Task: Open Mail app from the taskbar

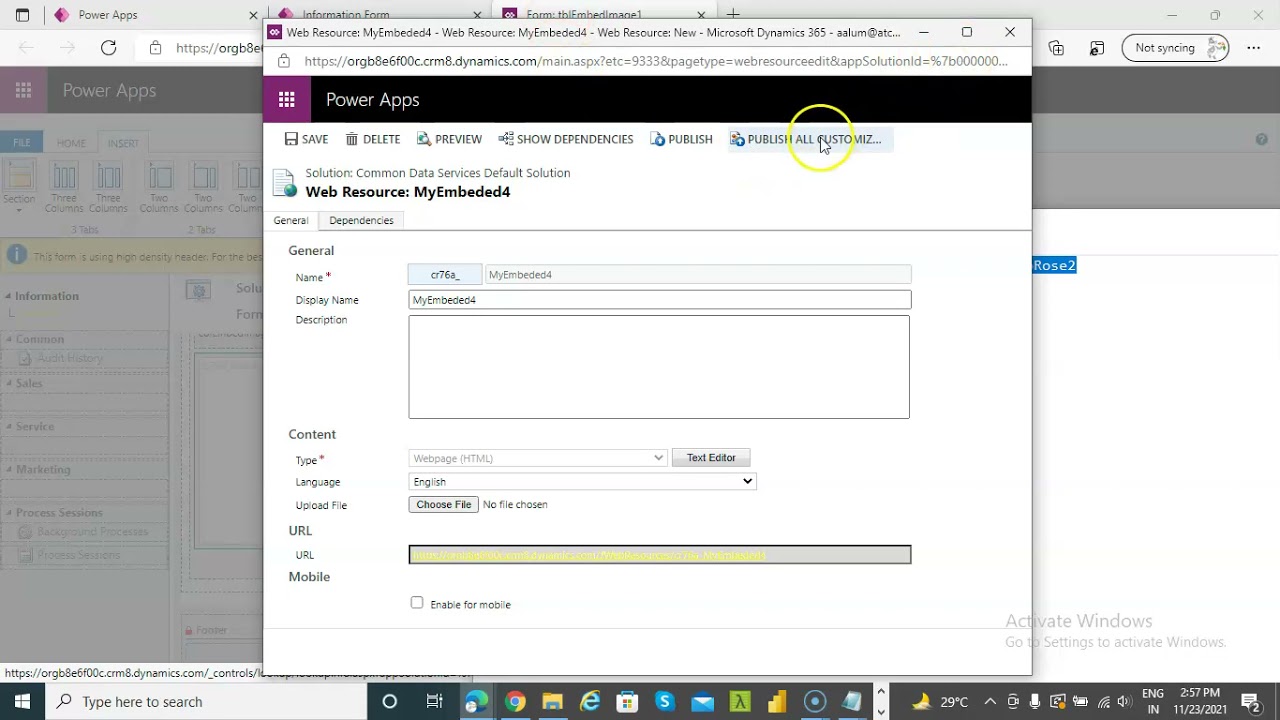Action: [x=703, y=701]
